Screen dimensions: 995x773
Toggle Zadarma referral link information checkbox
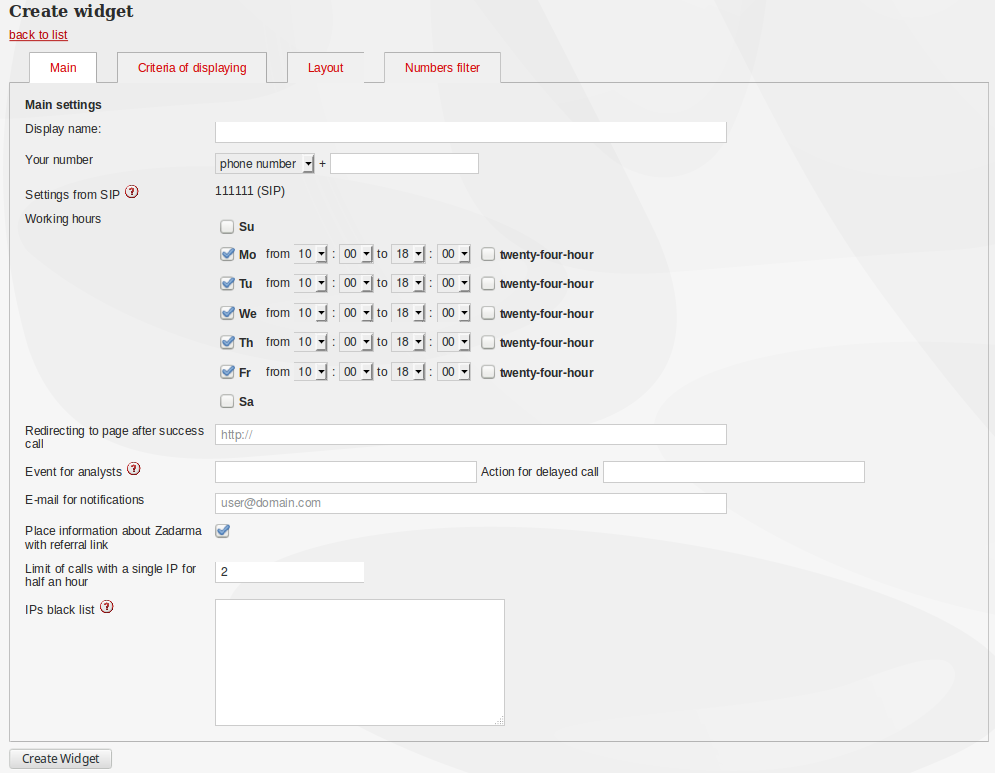pos(223,531)
